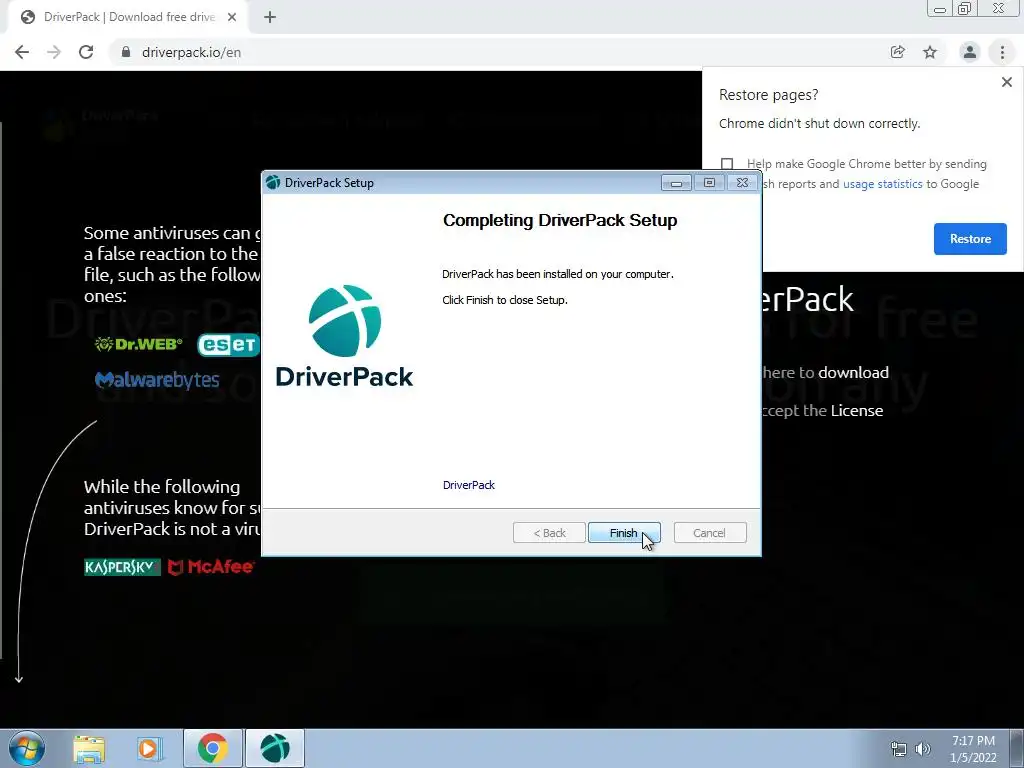
Task: Click the volume speaker tray icon
Action: click(922, 749)
